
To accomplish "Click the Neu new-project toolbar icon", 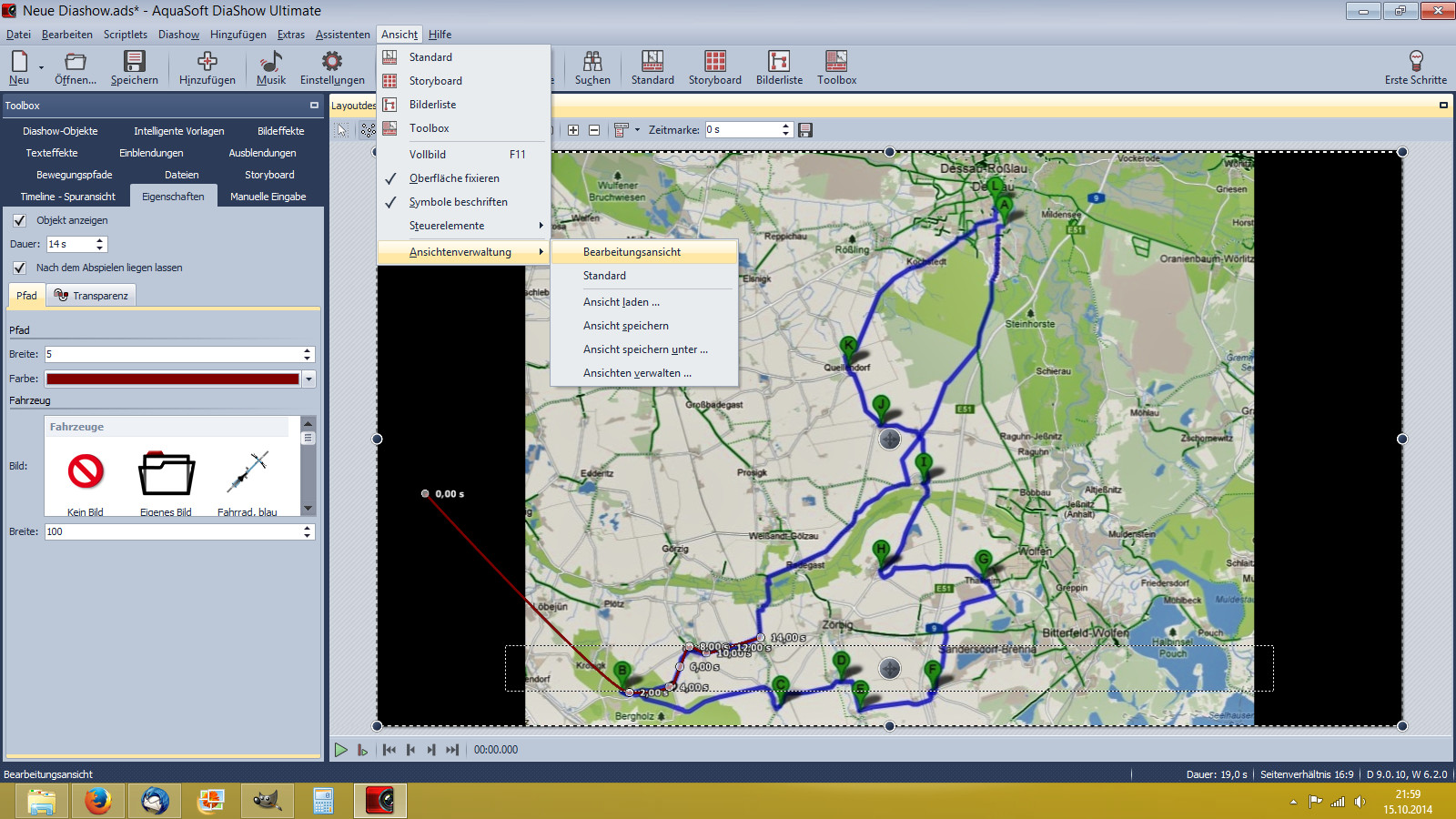I will coord(19,62).
